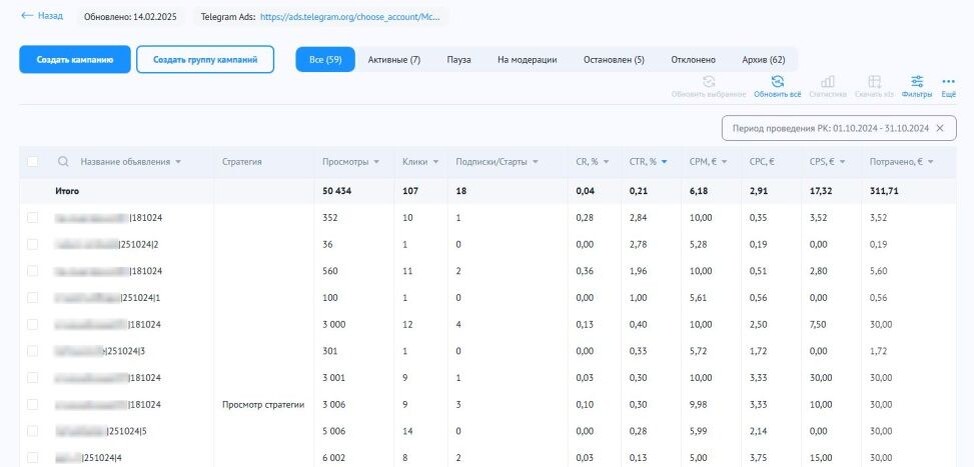Viewport: 974px width, 467px height.
Task: Click the Стратегия column header
Action: (242, 161)
